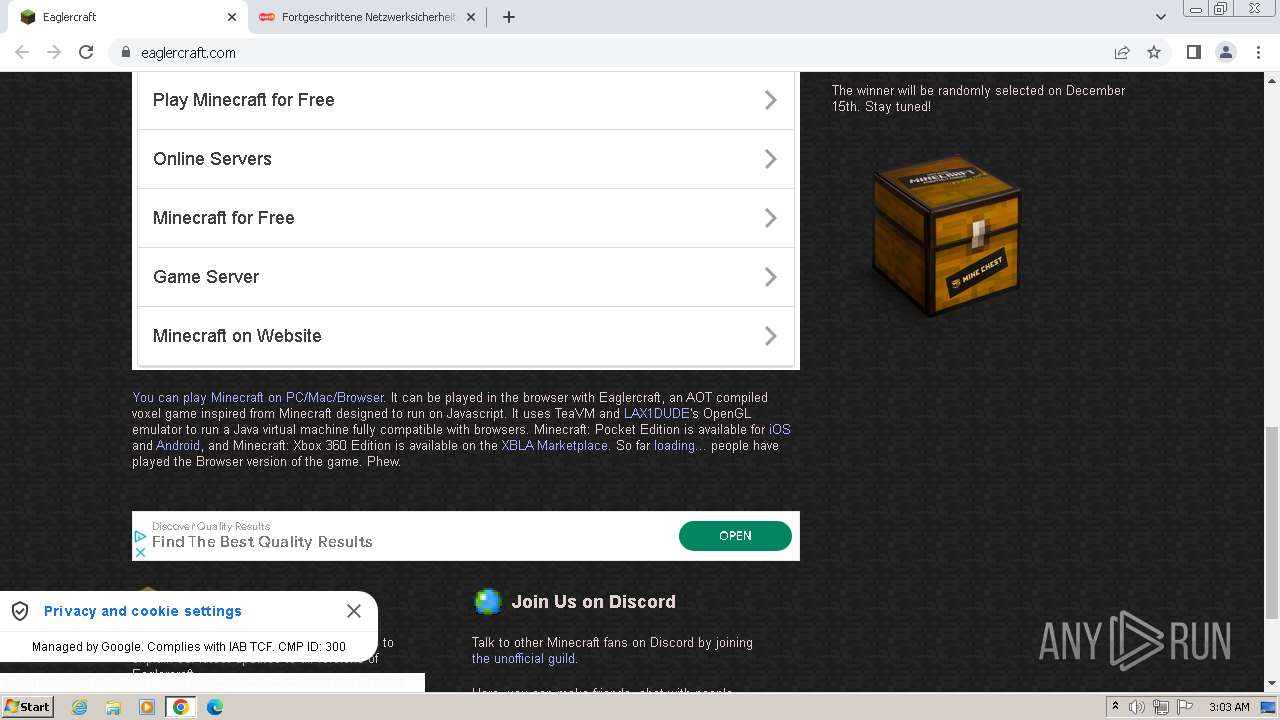This screenshot has height=720, width=1280.
Task: Open Chrome three-dot menu
Action: pos(1258,52)
